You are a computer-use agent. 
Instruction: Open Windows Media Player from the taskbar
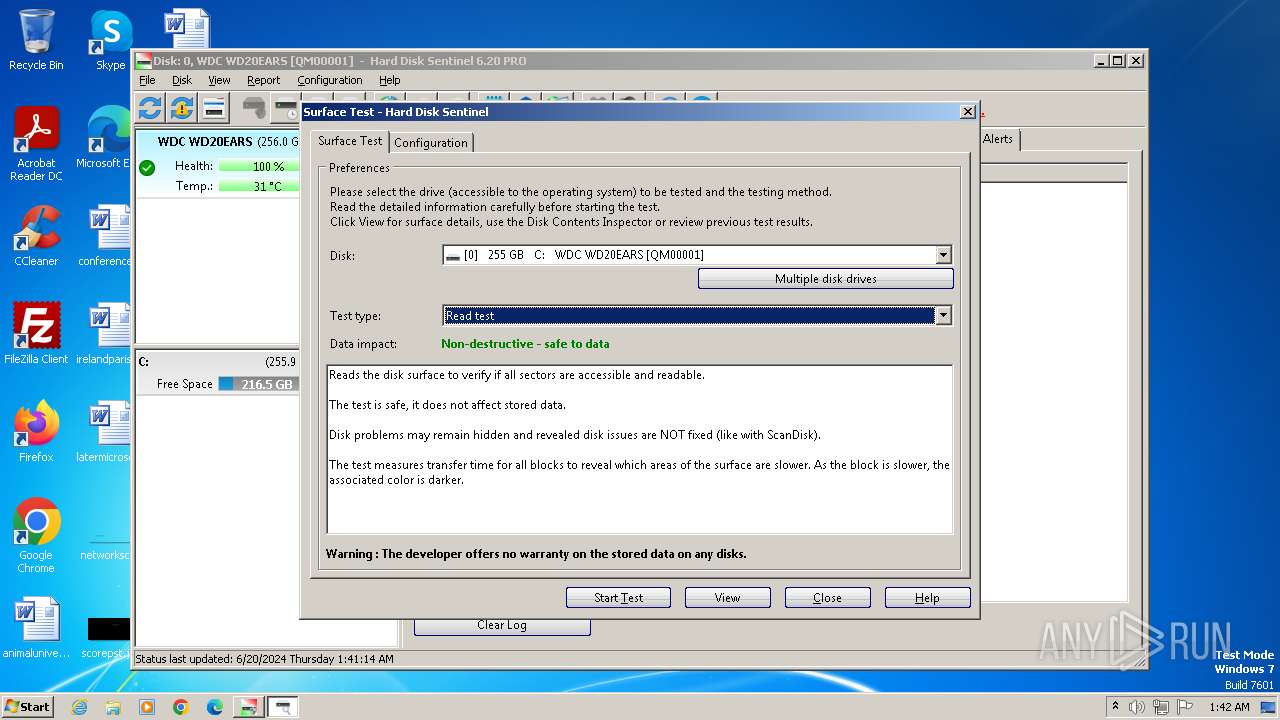[147, 707]
